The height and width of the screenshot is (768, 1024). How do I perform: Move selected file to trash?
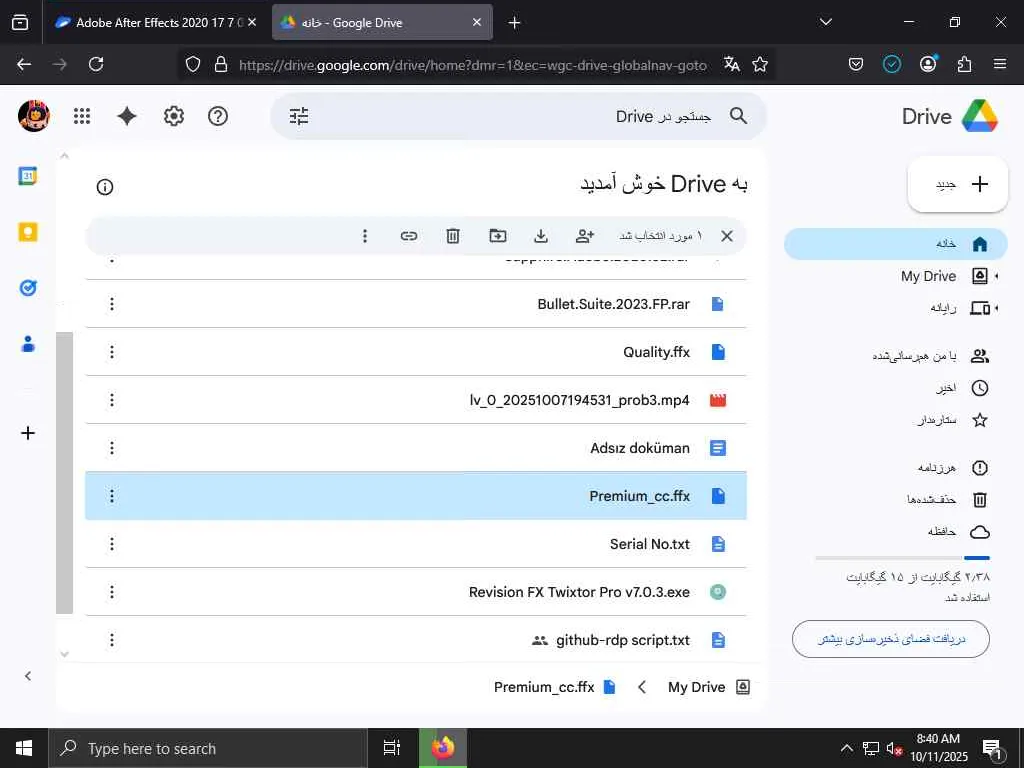point(453,236)
